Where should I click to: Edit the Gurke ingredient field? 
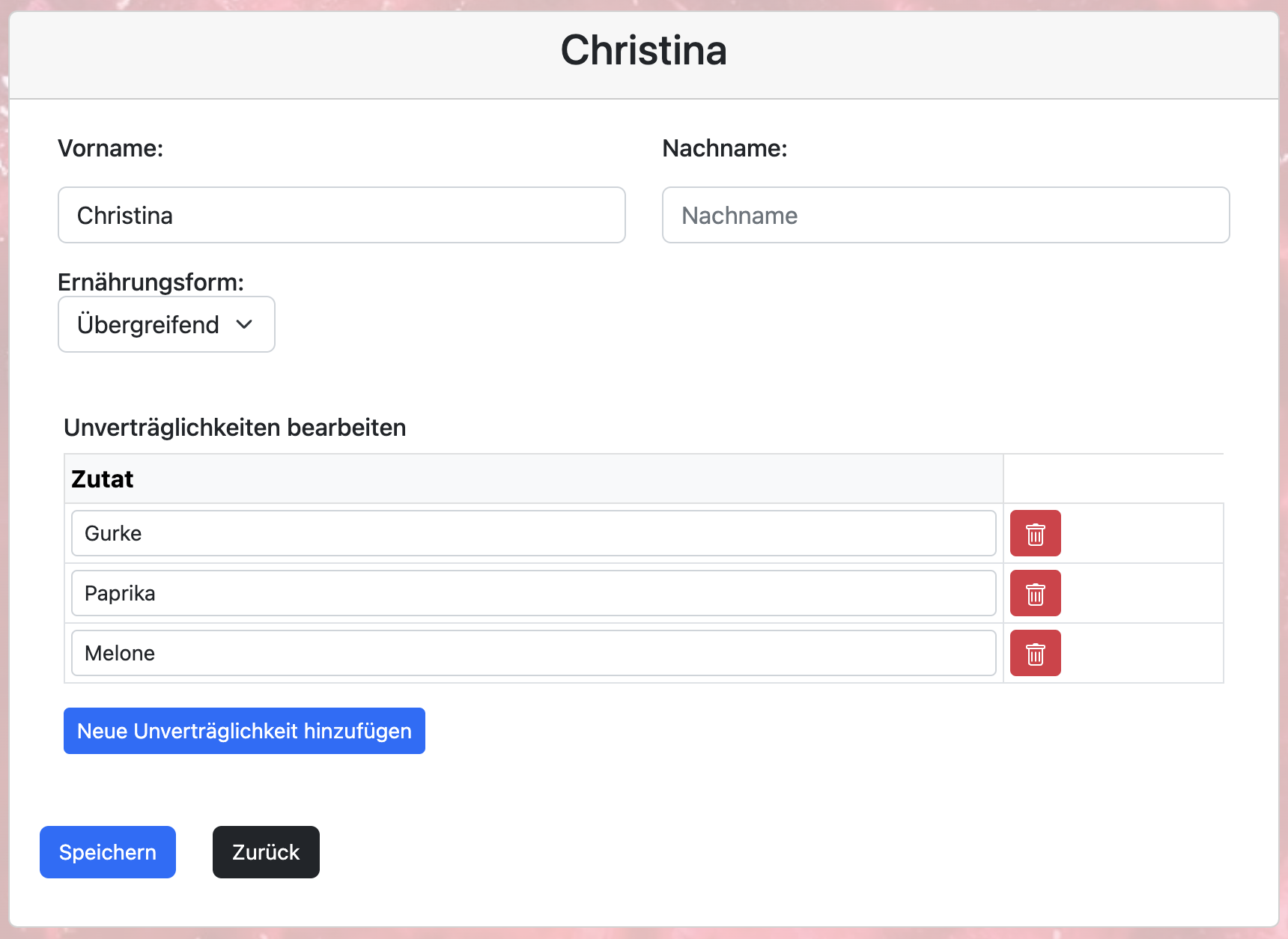[533, 533]
